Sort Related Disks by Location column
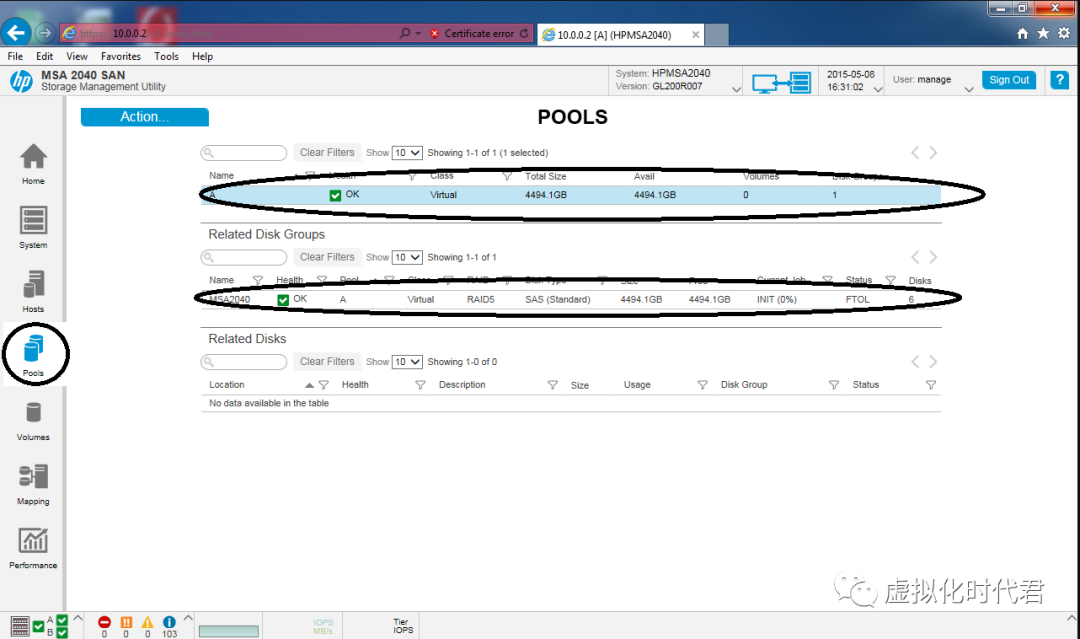Viewport: 1080px width, 639px height. coord(227,385)
